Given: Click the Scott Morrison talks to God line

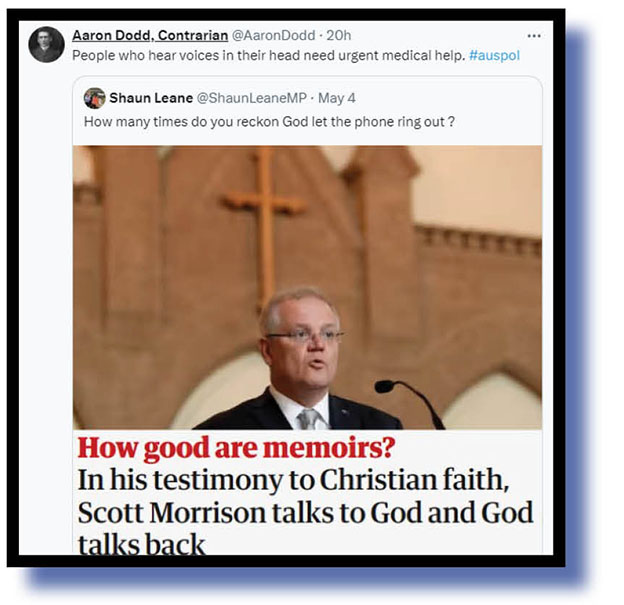Looking at the screenshot, I should click(x=305, y=513).
